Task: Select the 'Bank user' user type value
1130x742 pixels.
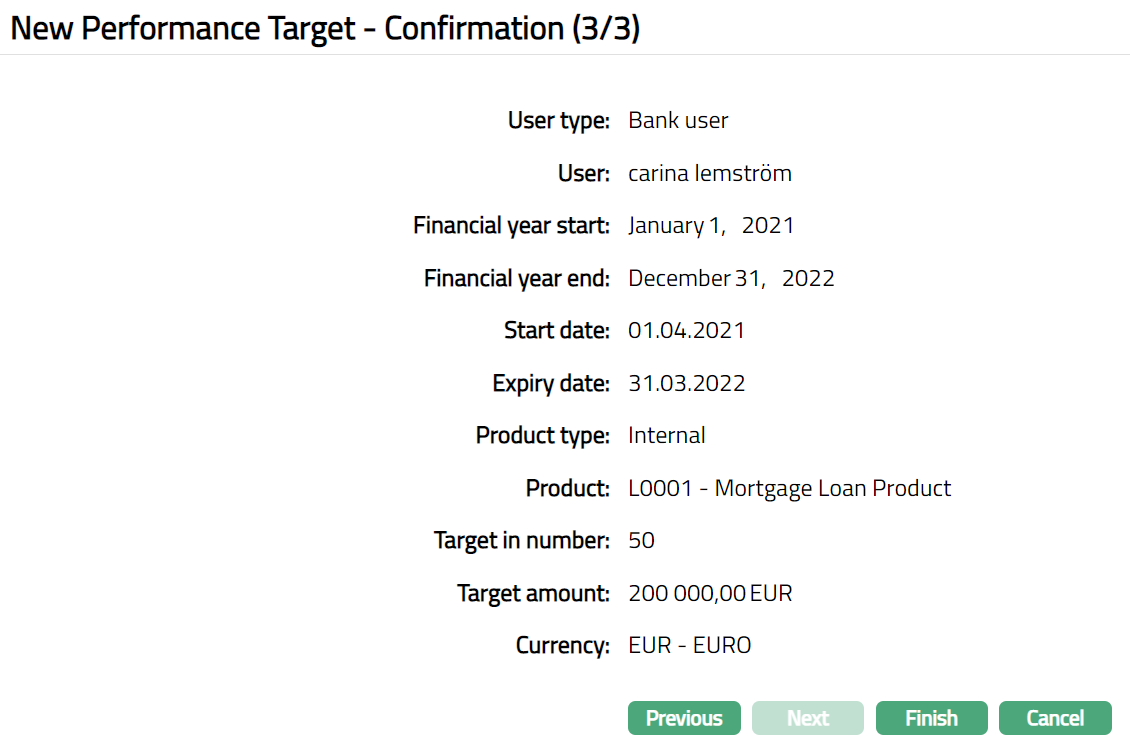Action: pyautogui.click(x=678, y=121)
